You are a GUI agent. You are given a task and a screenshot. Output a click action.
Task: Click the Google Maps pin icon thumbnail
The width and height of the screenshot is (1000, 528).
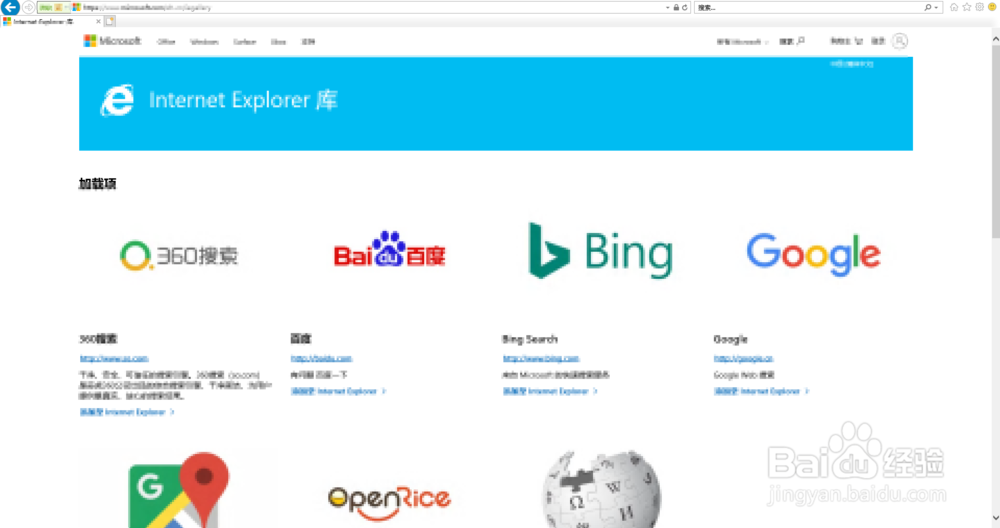(179, 490)
